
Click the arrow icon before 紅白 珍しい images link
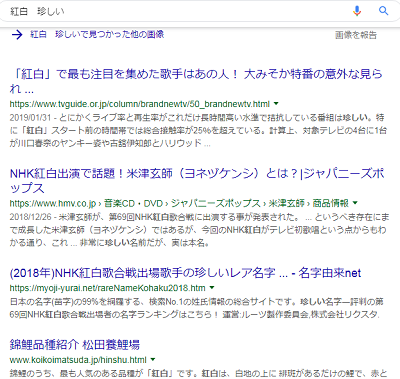pyautogui.click(x=17, y=34)
